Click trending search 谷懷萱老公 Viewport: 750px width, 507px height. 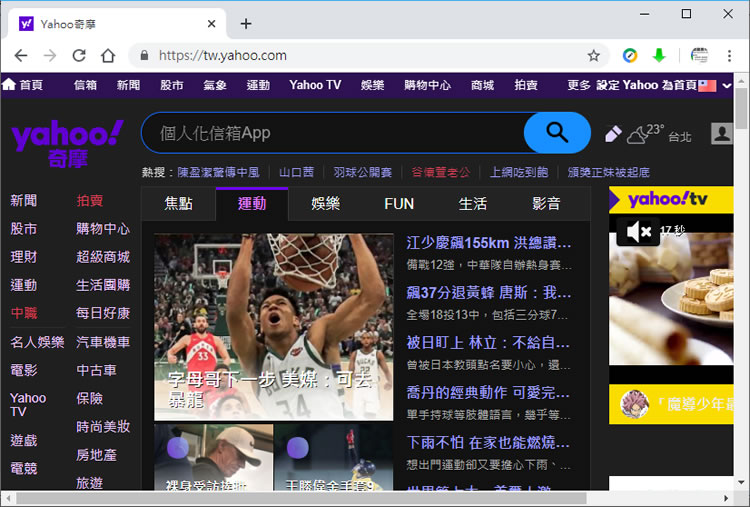click(441, 172)
